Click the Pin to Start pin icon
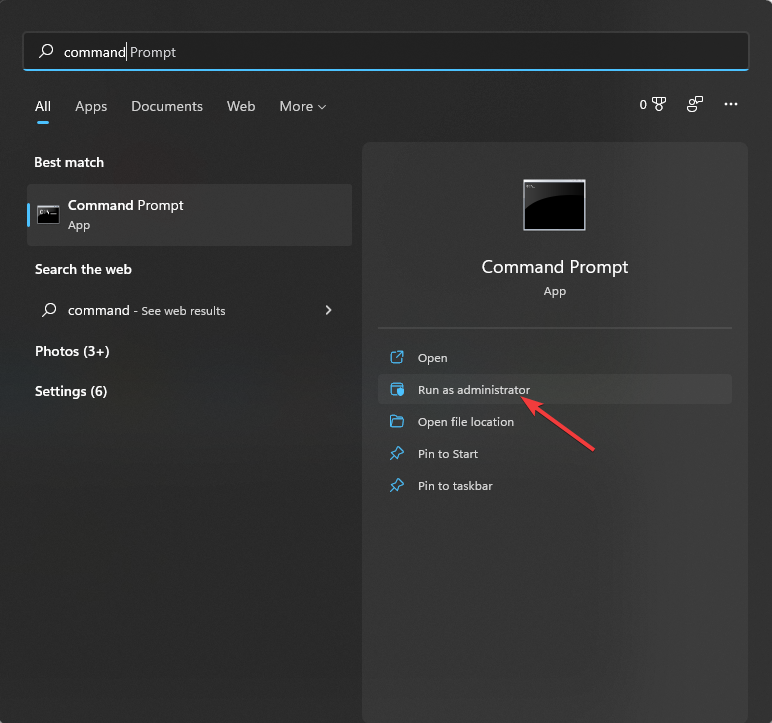Screen dimensions: 772x723 point(397,454)
